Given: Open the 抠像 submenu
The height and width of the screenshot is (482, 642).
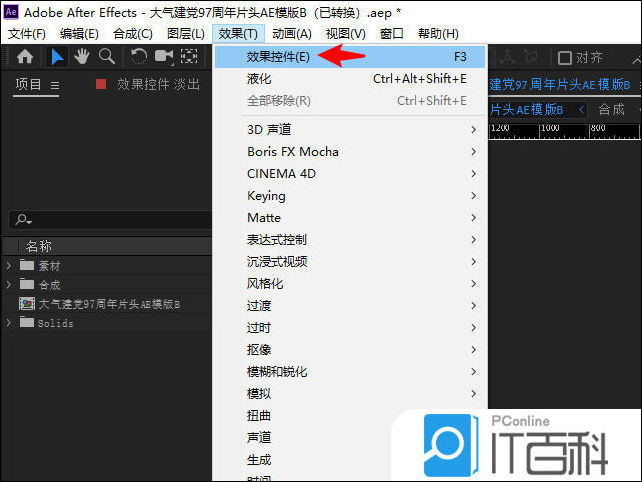Looking at the screenshot, I should [x=351, y=350].
